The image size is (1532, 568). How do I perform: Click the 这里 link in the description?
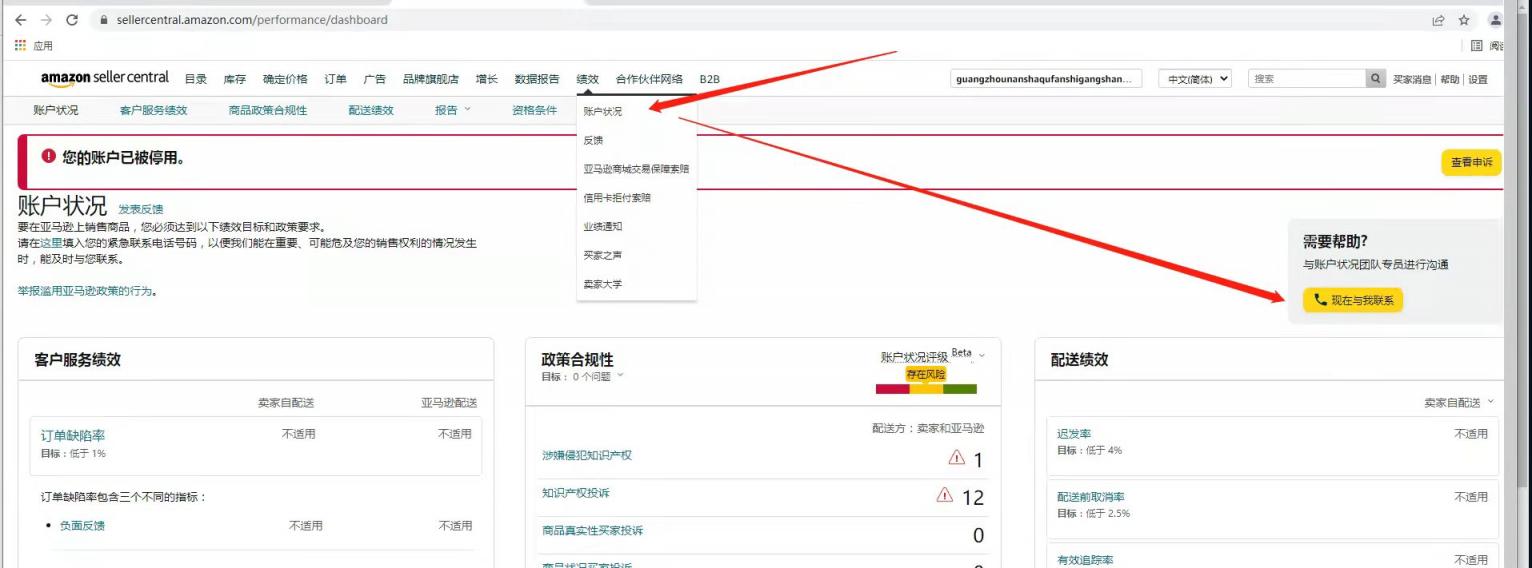tap(51, 243)
